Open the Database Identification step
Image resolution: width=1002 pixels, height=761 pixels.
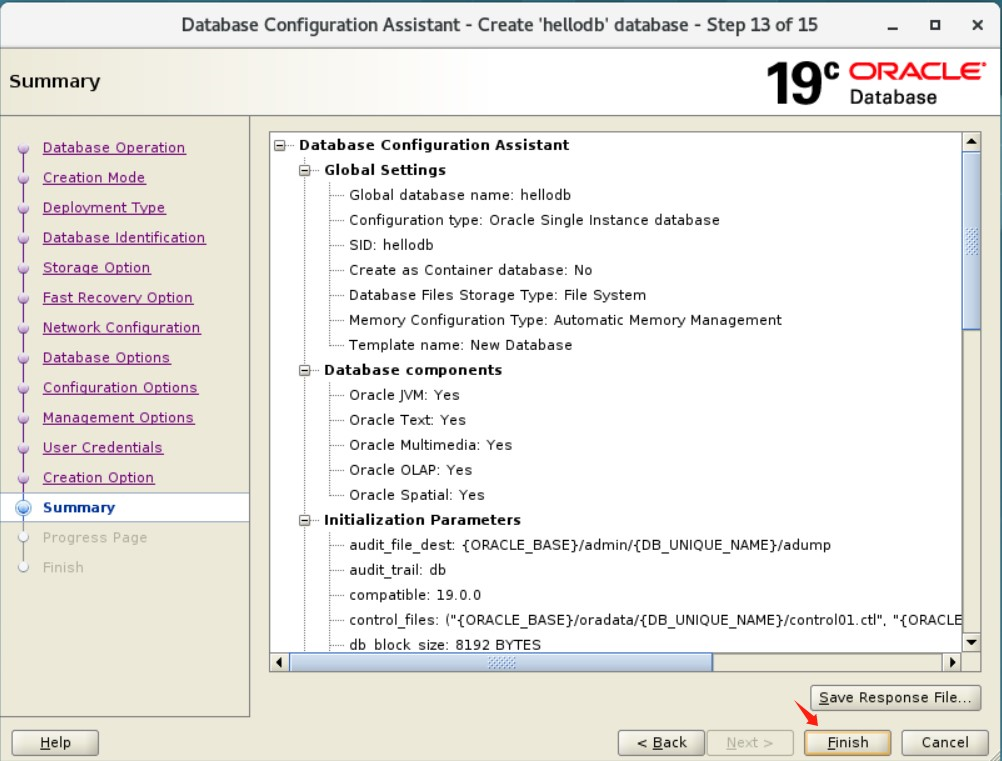[x=124, y=238]
